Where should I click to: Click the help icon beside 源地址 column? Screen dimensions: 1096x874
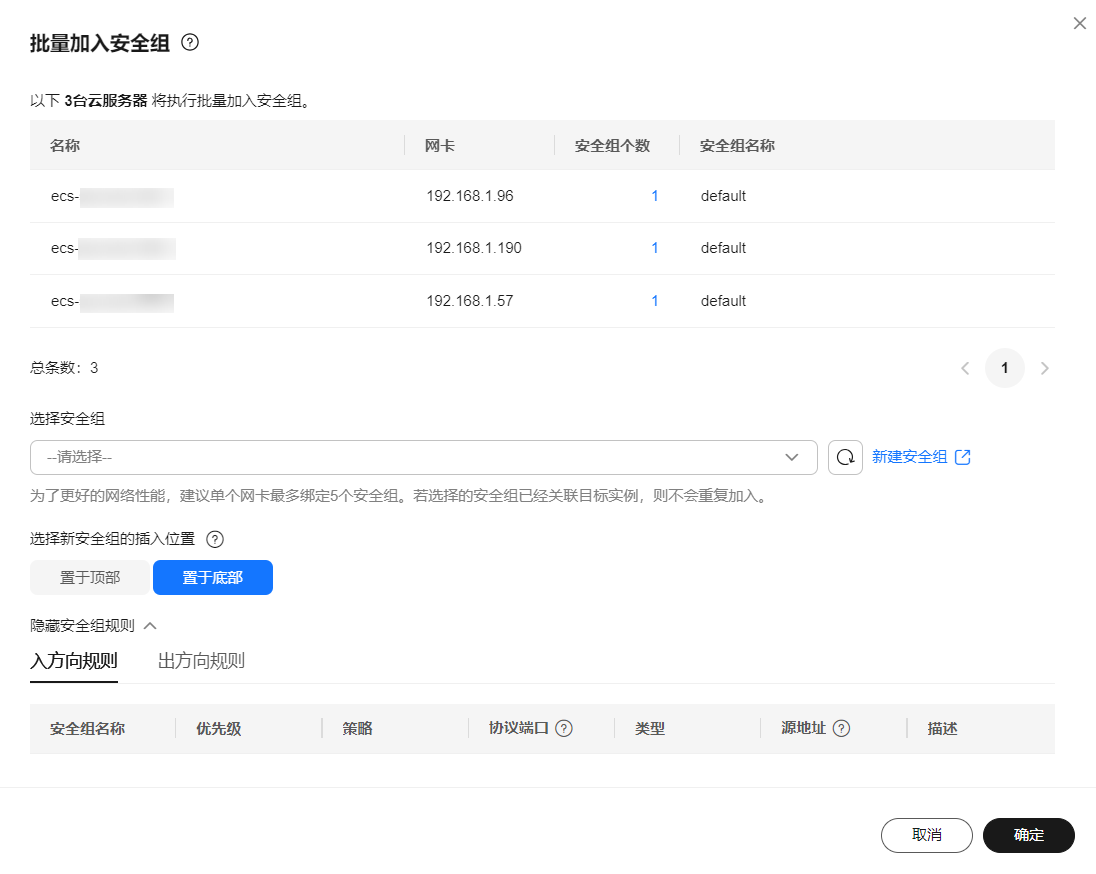pos(845,728)
